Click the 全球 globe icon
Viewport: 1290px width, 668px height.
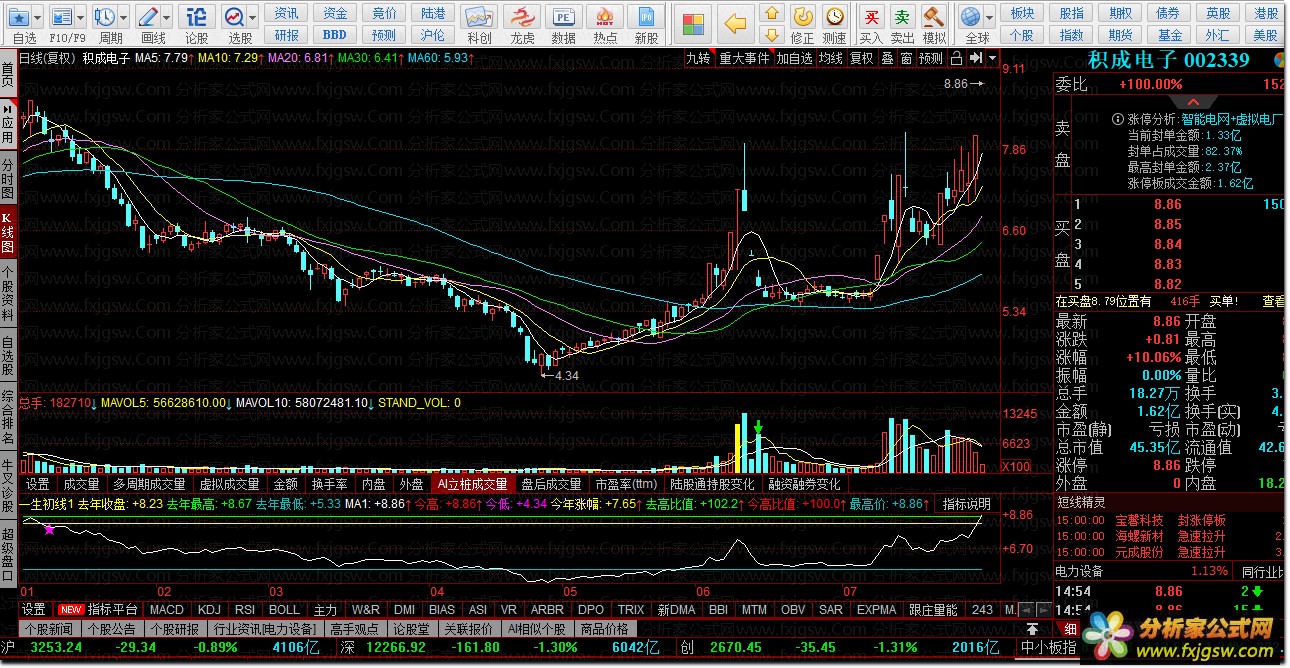point(971,18)
